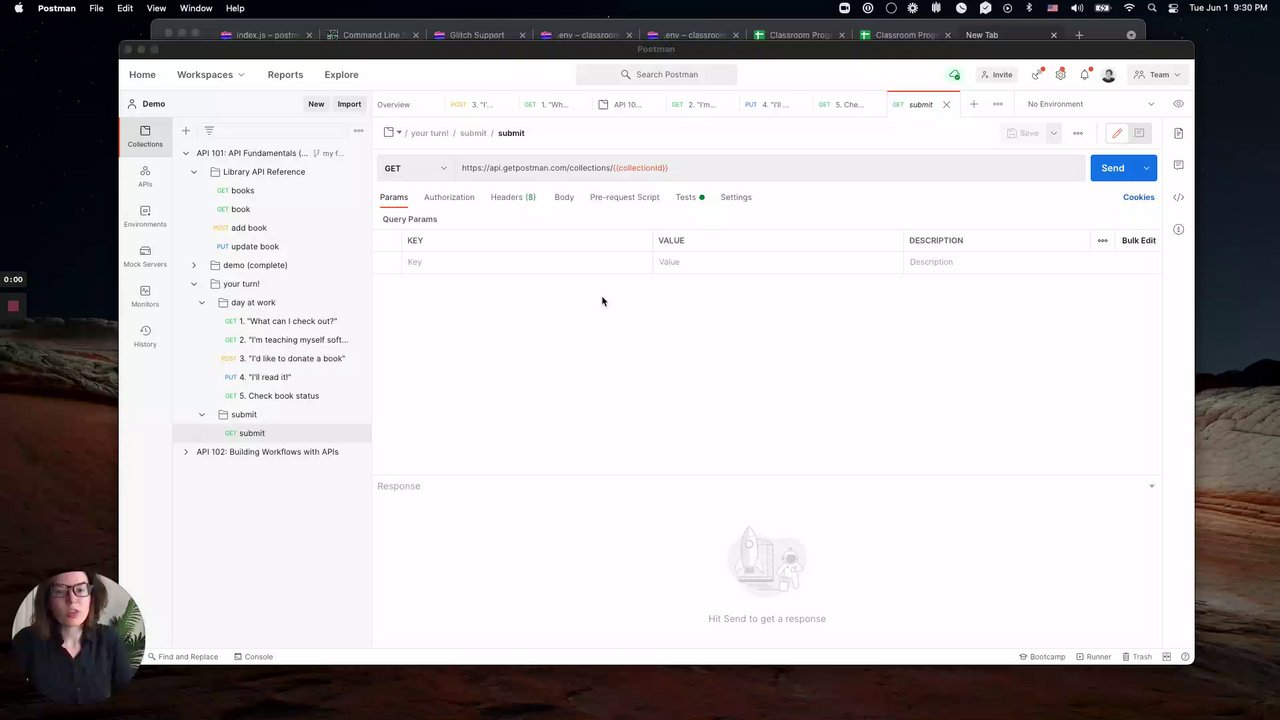The height and width of the screenshot is (720, 1280).
Task: Open the Save options dropdown arrow
Action: pyautogui.click(x=1053, y=133)
